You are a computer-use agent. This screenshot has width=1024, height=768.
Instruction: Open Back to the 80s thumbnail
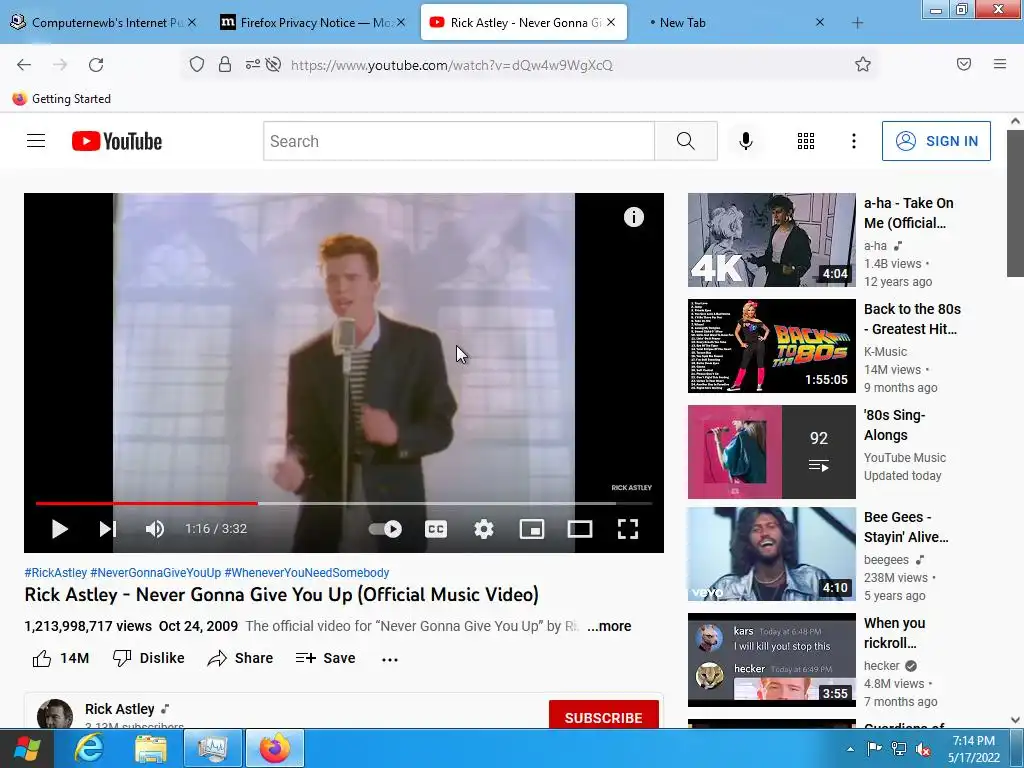(771, 346)
